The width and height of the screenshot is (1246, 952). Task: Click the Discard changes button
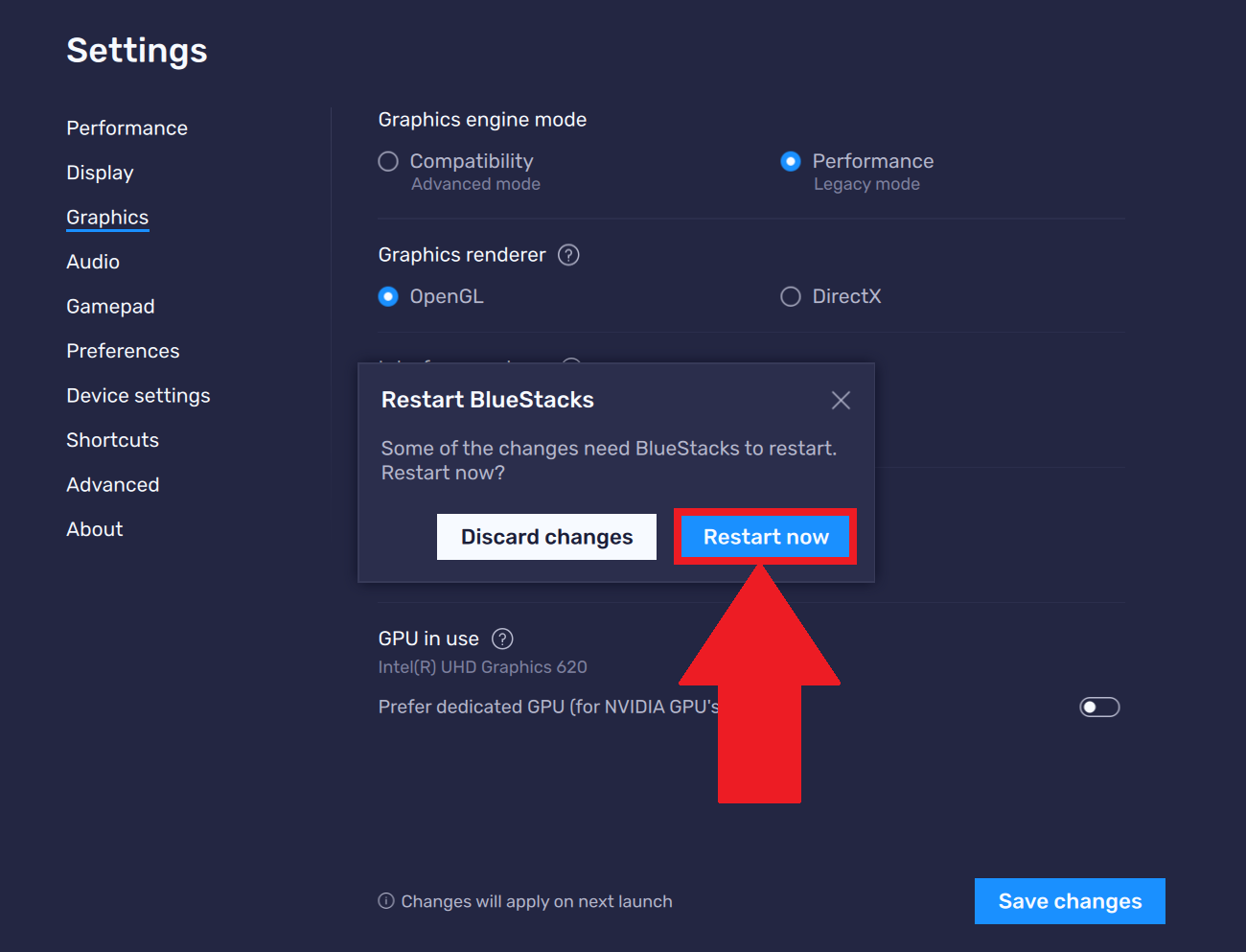tap(546, 537)
